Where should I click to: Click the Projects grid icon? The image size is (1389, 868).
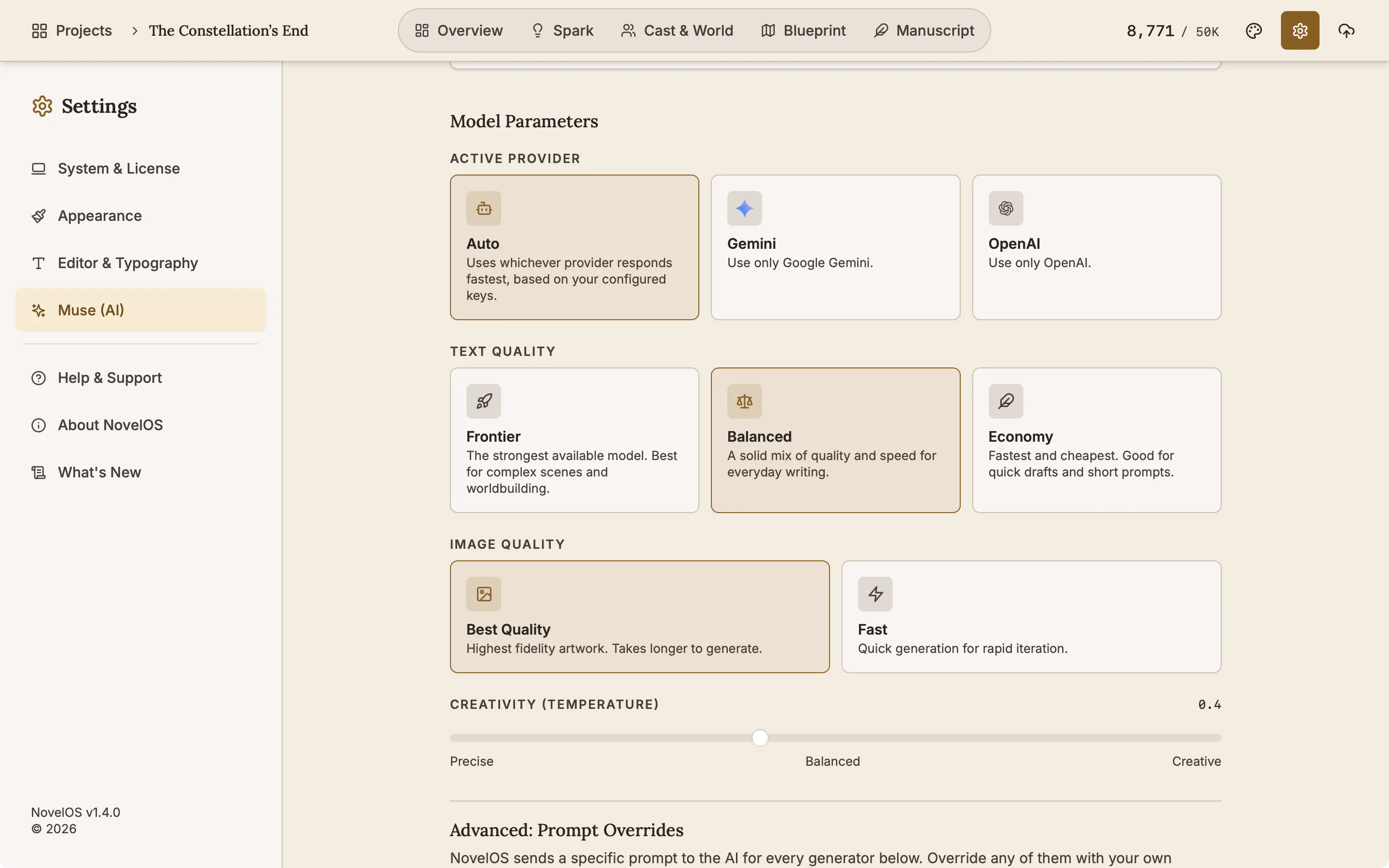pos(39,30)
